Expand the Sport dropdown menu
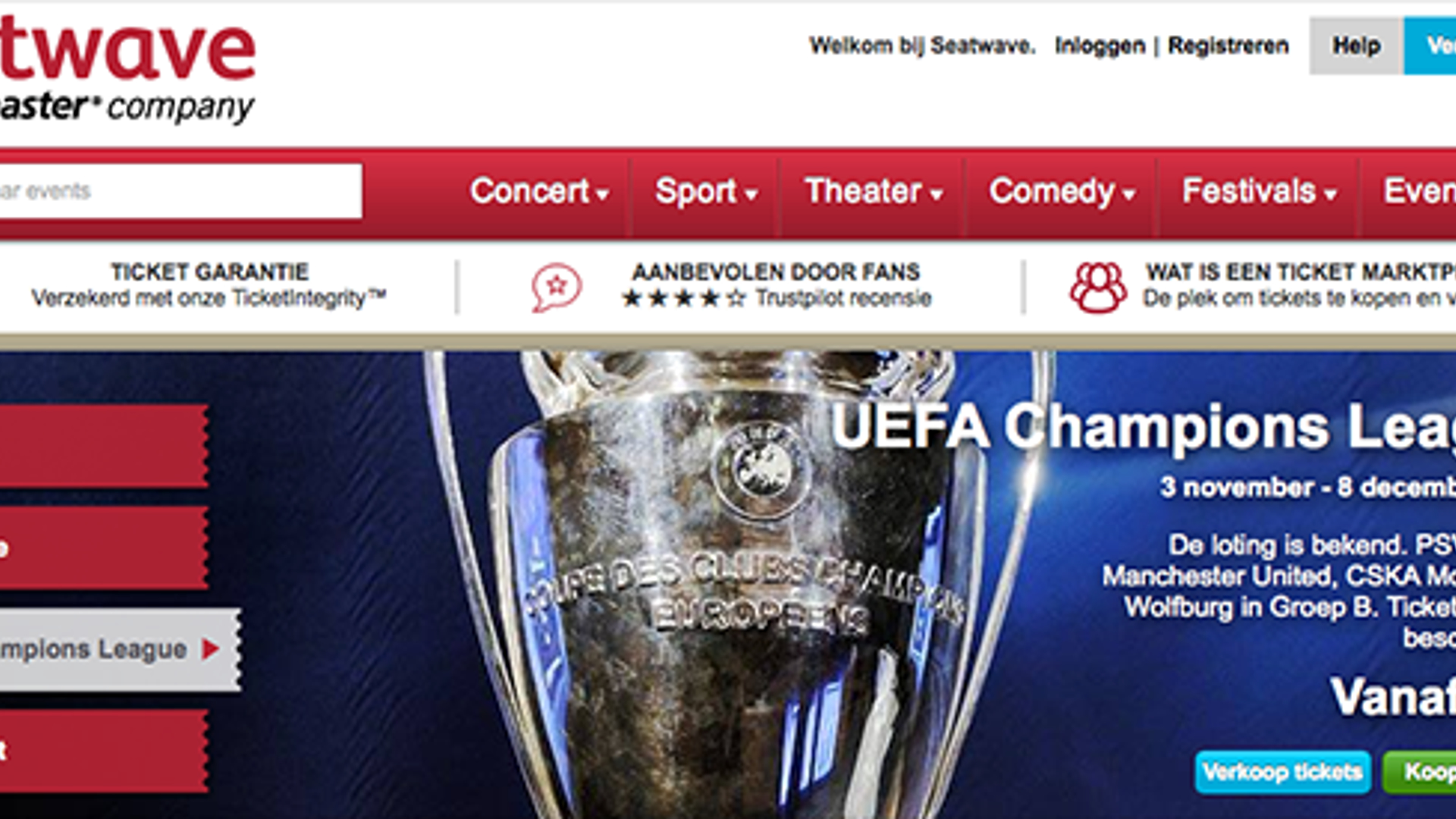1456x819 pixels. 706,191
